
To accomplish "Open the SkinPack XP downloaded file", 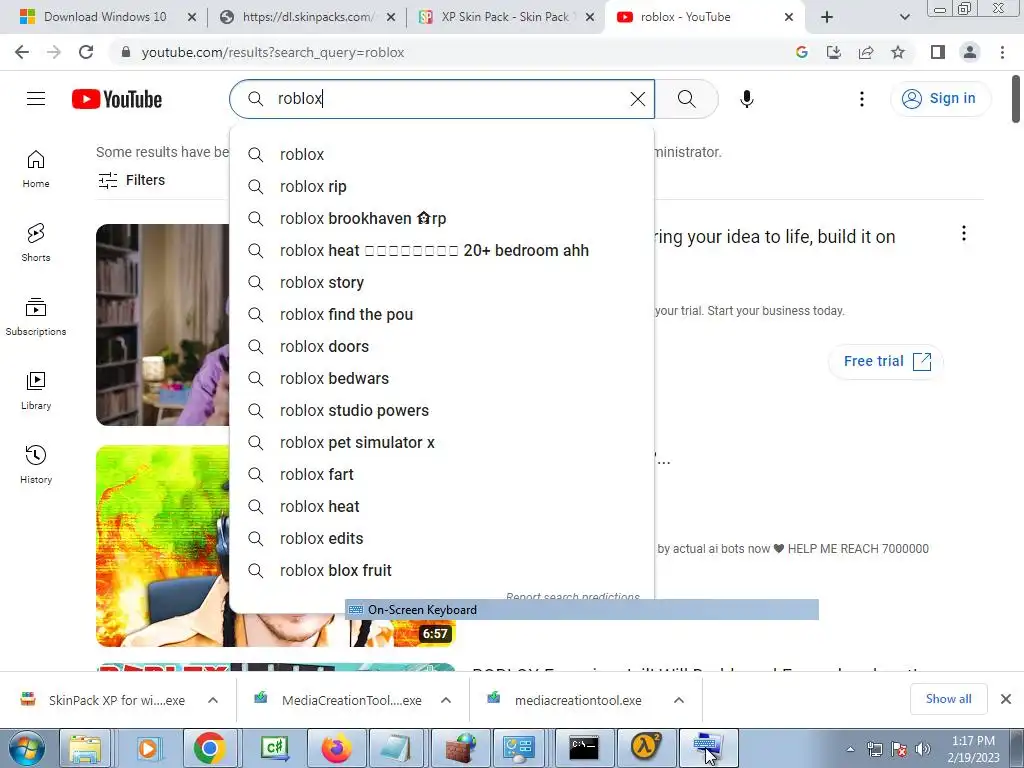I will coord(103,700).
